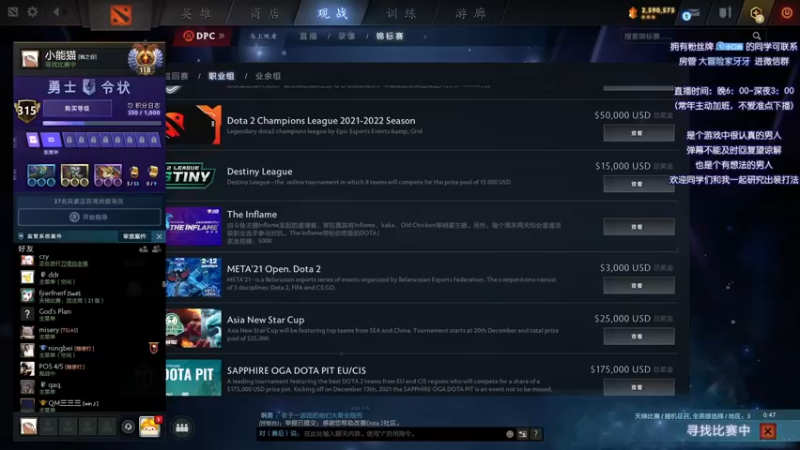Open the Dota 2 logo home

(121, 15)
